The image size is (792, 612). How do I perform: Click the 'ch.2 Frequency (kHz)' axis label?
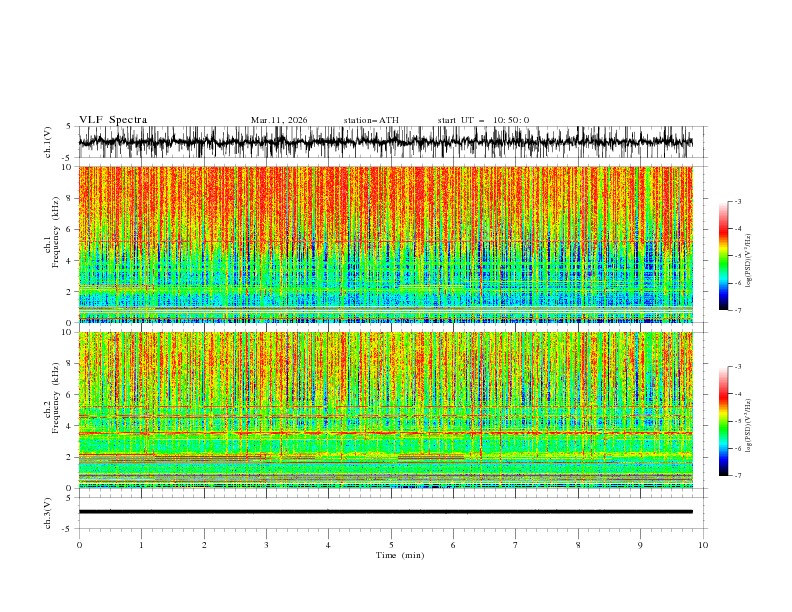pos(52,398)
